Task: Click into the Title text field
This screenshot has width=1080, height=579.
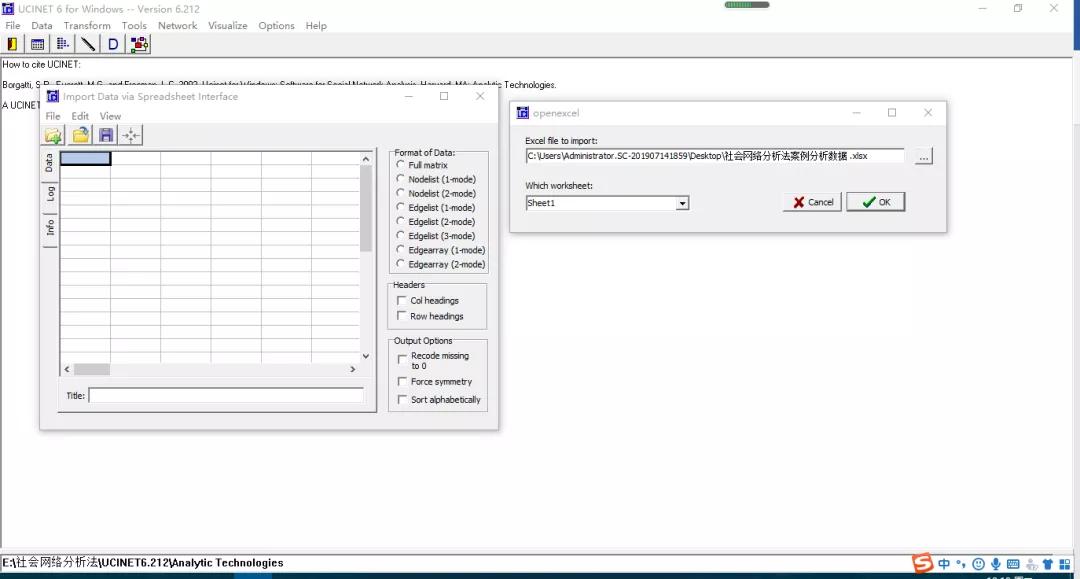Action: tap(226, 396)
